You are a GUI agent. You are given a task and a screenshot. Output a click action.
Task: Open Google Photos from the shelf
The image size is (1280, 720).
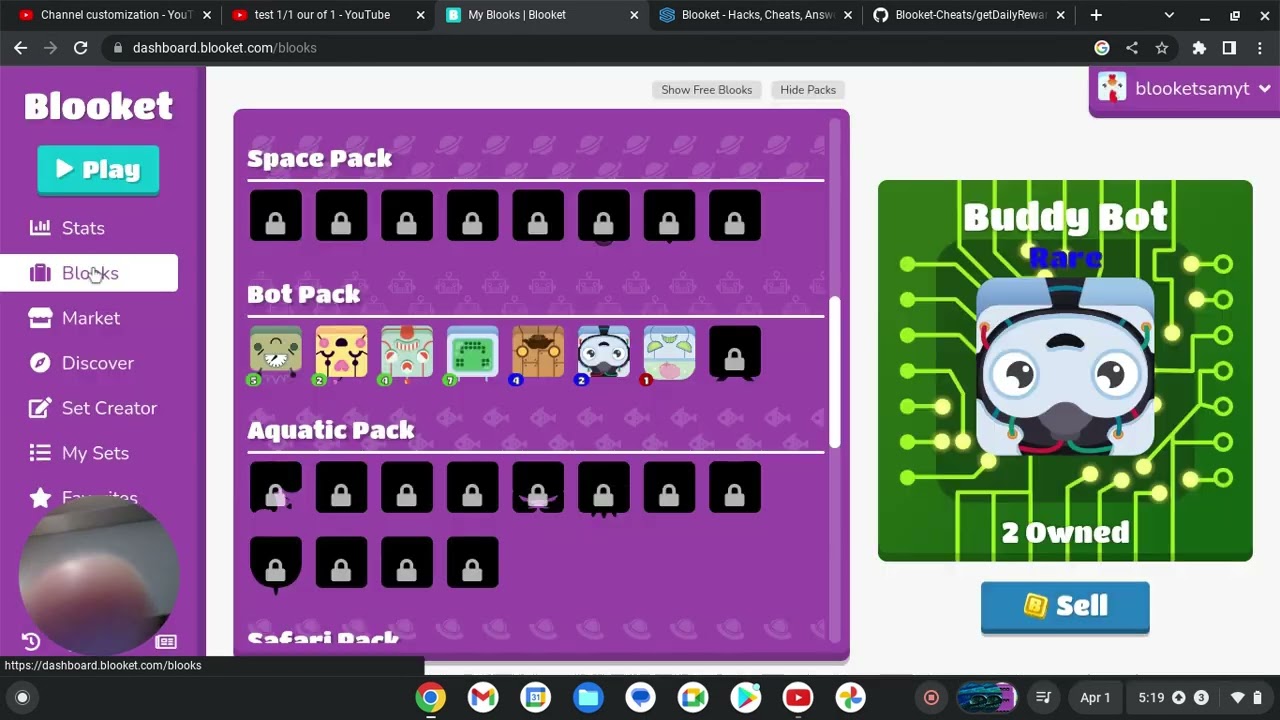pyautogui.click(x=851, y=697)
